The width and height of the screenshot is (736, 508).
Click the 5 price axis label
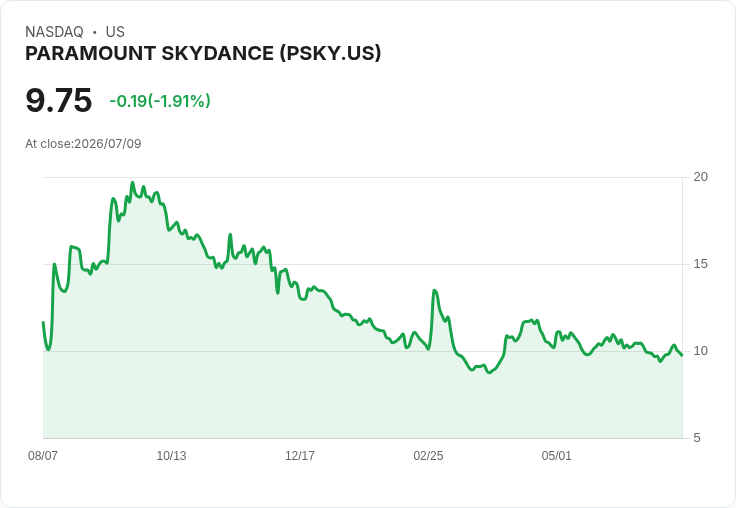click(697, 438)
